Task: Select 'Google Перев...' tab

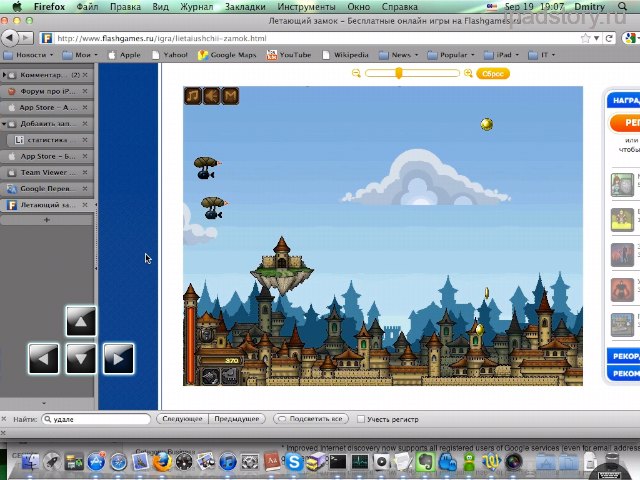Action: pos(48,189)
